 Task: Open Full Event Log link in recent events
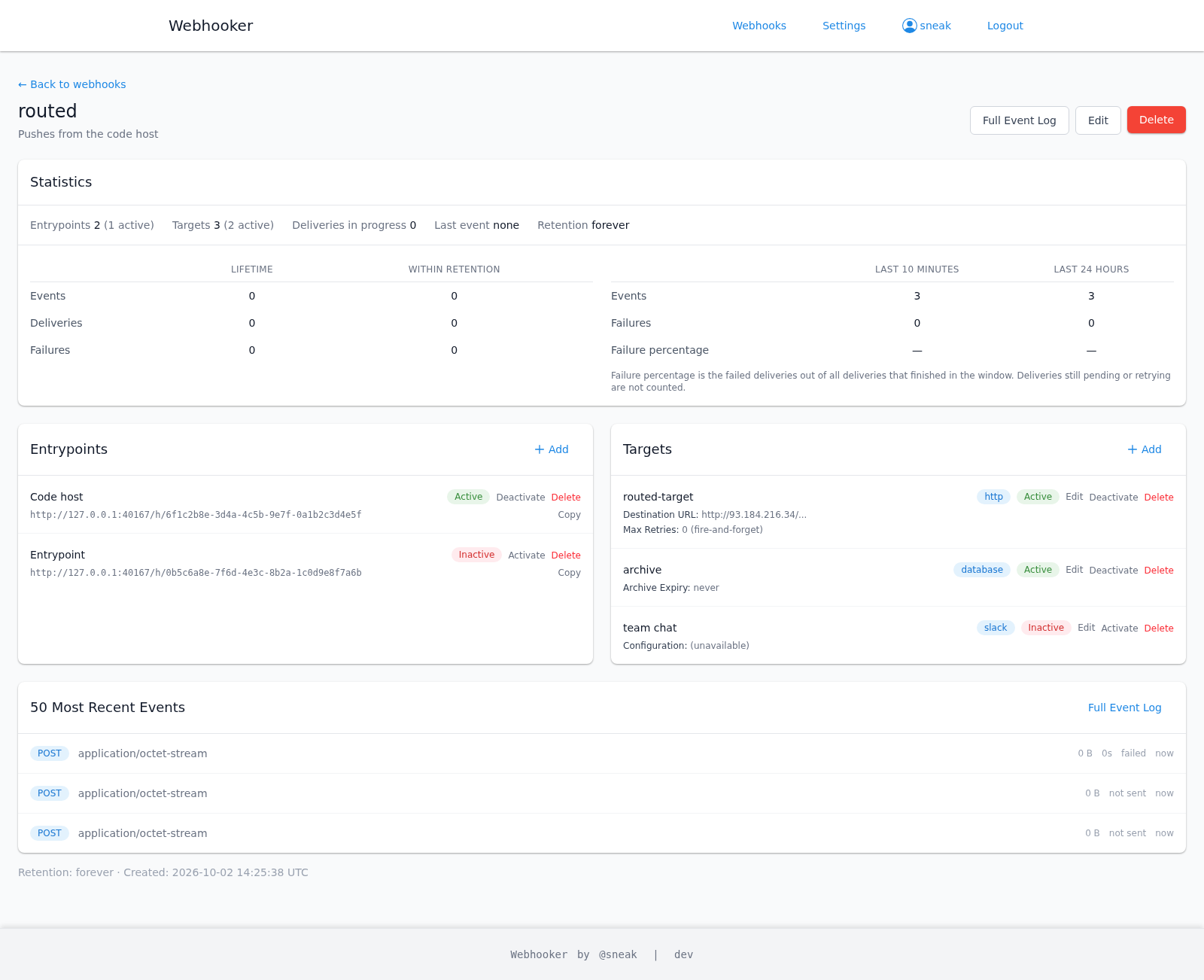click(x=1124, y=708)
